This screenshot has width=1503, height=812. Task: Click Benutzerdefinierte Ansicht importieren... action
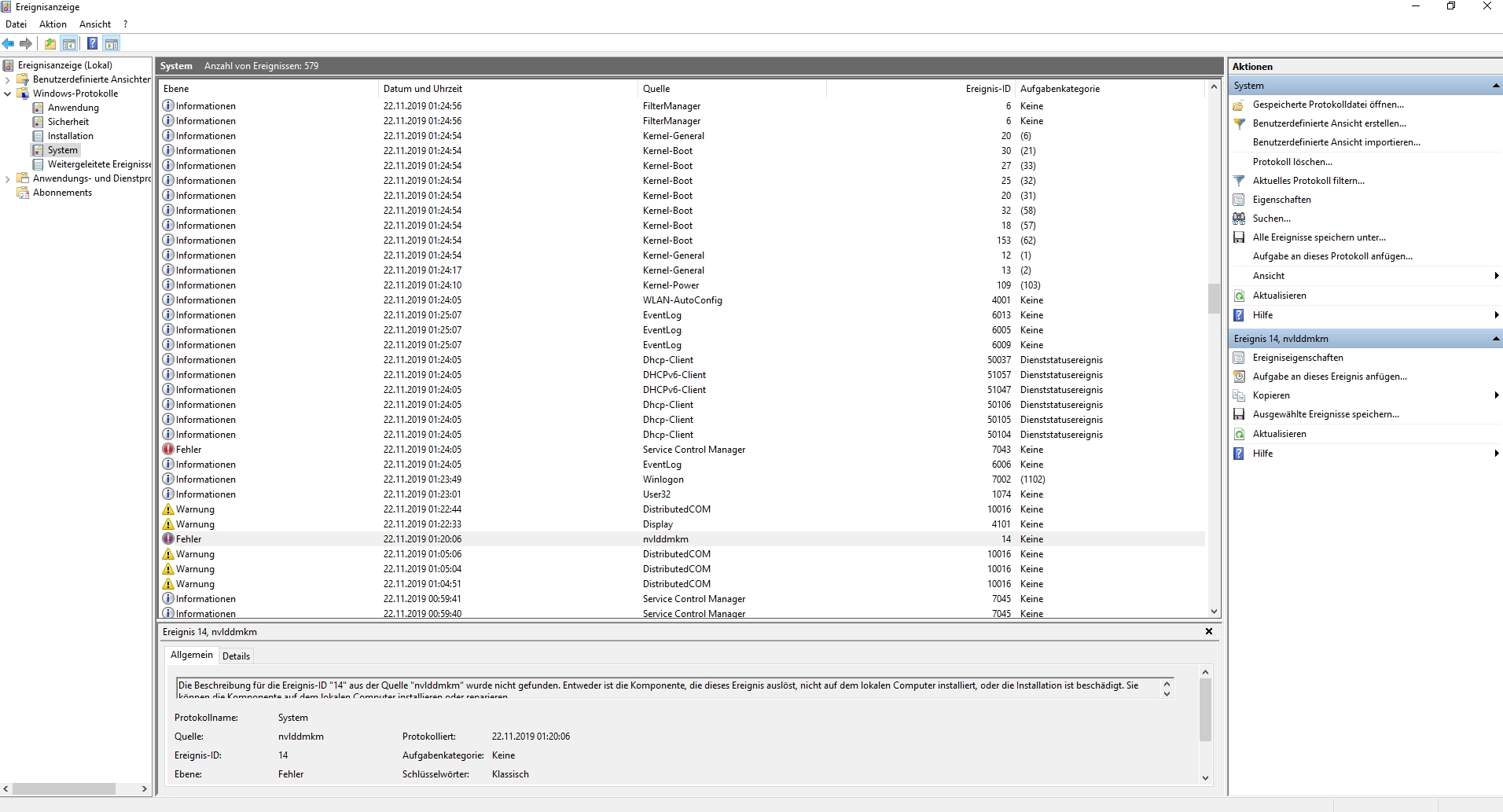click(1336, 142)
